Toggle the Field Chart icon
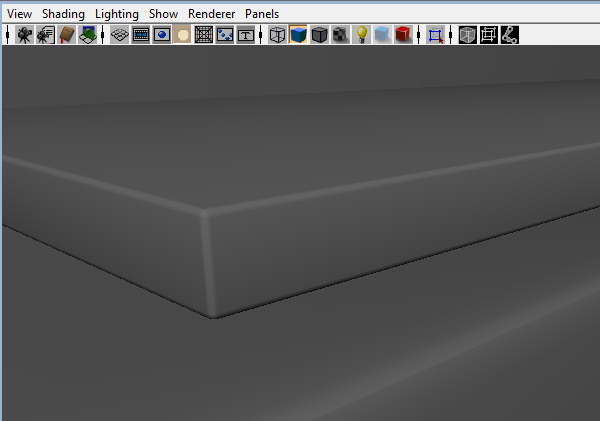The height and width of the screenshot is (421, 600). point(204,35)
